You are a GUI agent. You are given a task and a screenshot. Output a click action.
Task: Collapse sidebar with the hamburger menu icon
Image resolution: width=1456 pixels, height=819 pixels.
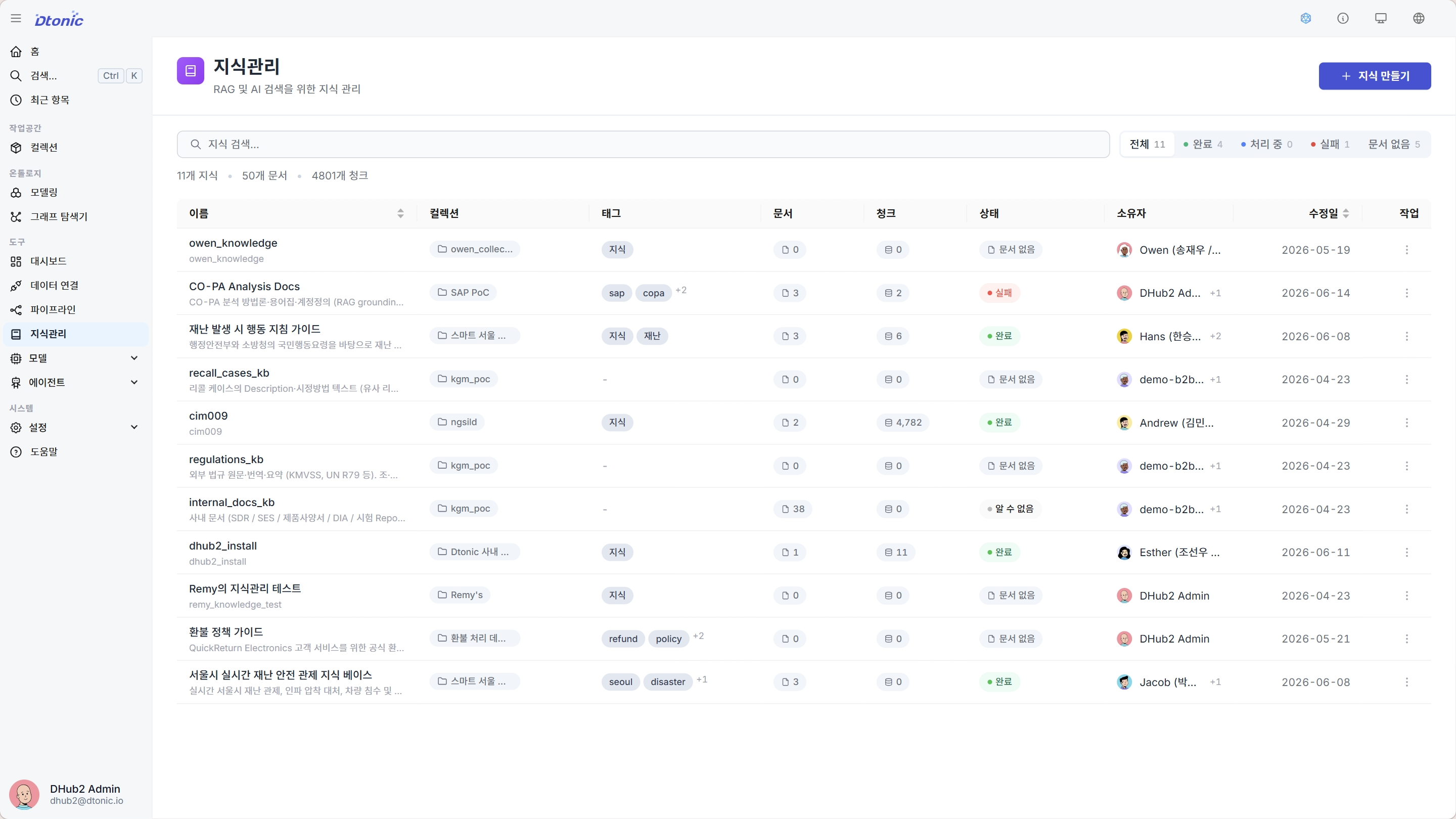pyautogui.click(x=16, y=19)
